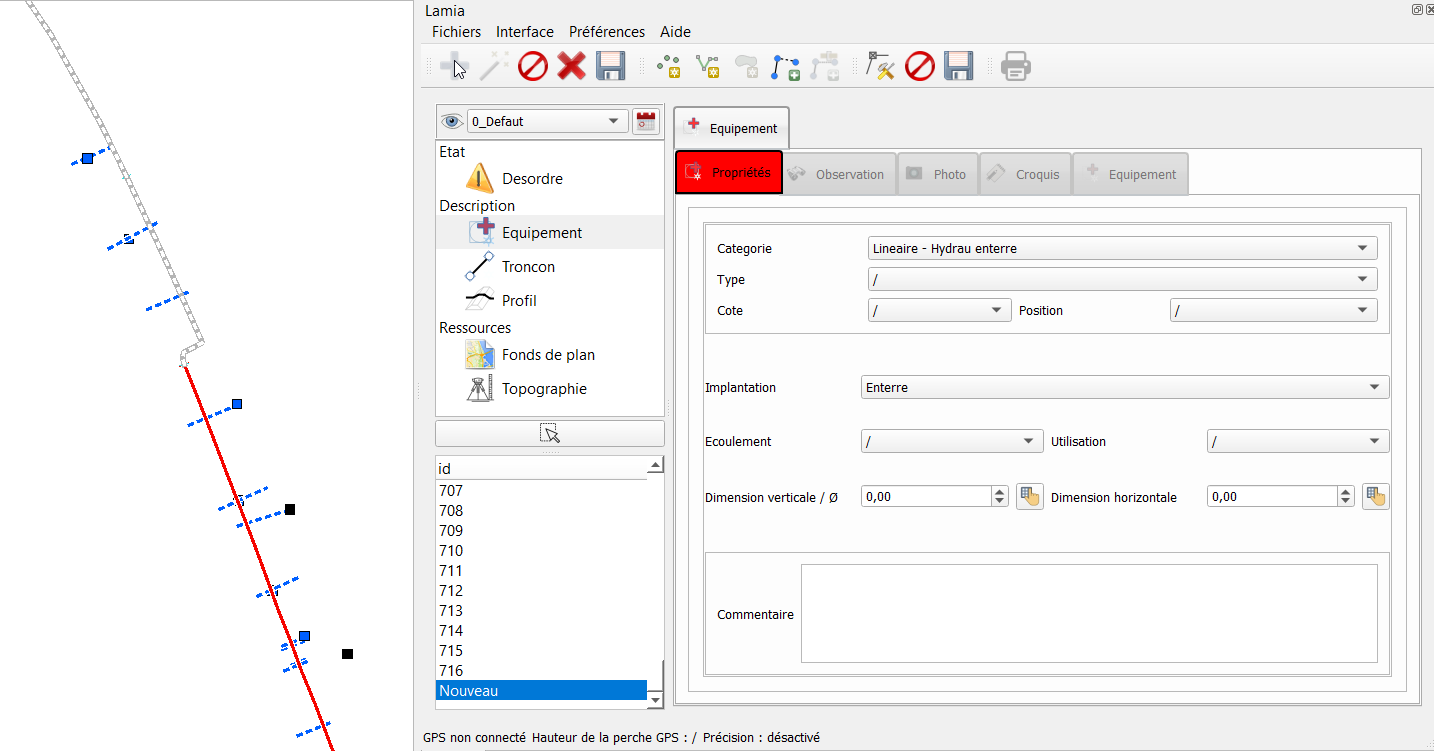Open the Aide menu
The height and width of the screenshot is (751, 1434).
[x=676, y=32]
